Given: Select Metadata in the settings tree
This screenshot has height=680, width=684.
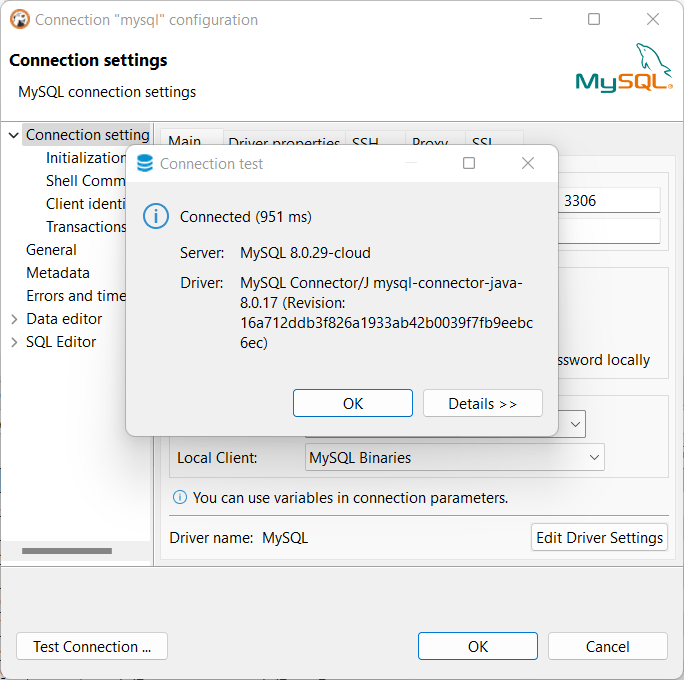Looking at the screenshot, I should (x=58, y=273).
